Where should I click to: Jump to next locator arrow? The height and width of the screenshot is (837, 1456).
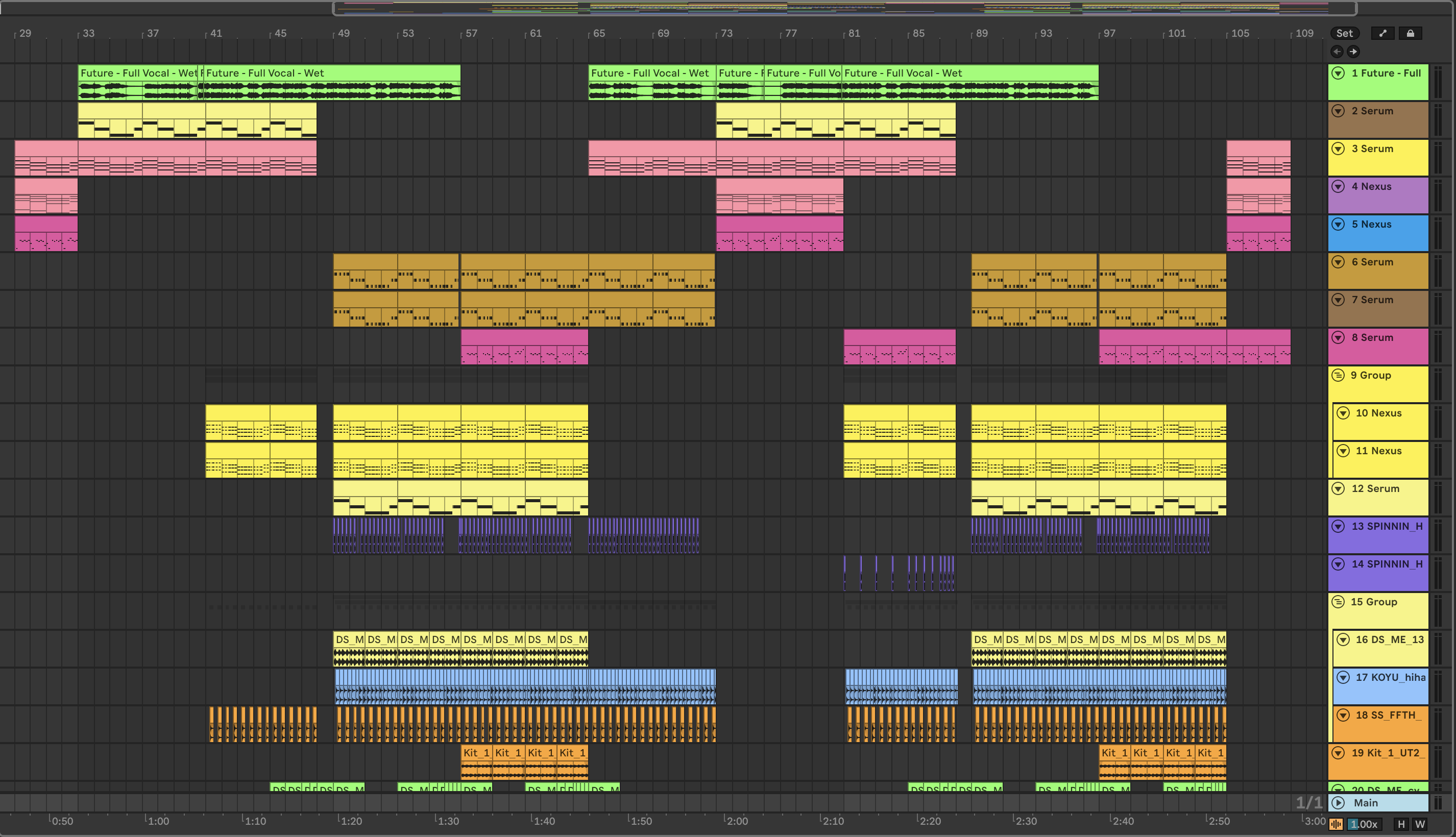coord(1353,52)
